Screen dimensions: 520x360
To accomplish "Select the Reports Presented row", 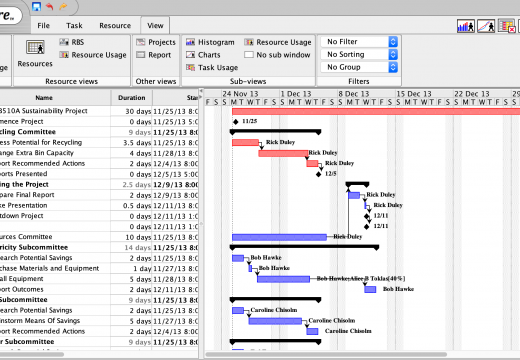I will [x=24, y=174].
